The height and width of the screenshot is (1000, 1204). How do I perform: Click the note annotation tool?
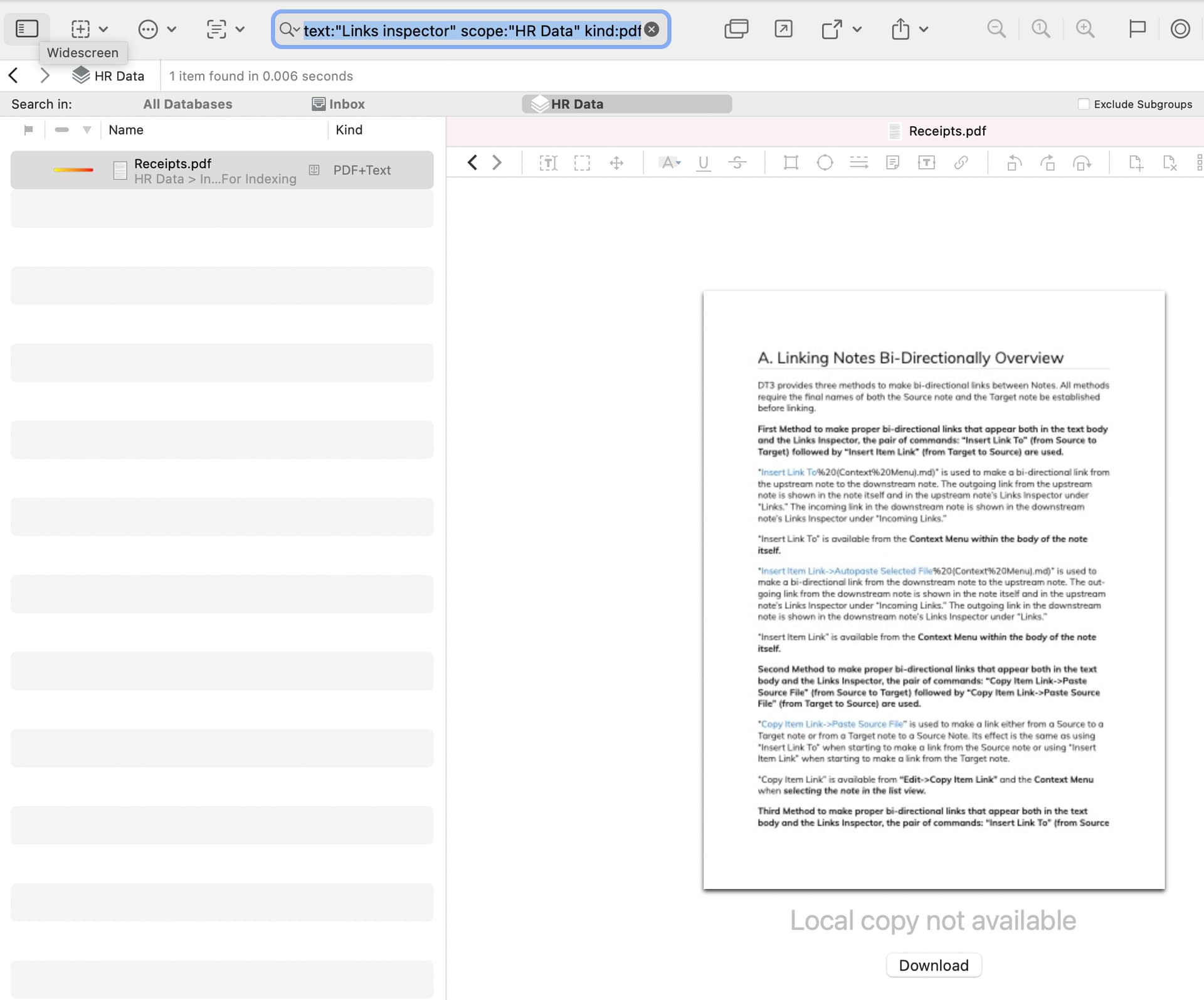892,163
